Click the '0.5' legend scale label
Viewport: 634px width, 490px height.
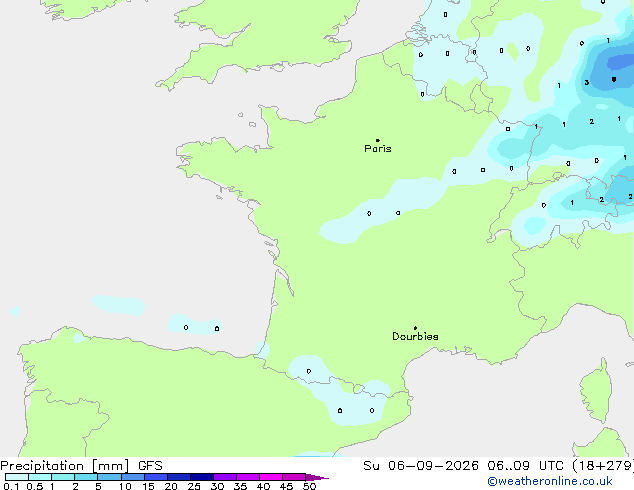click(35, 486)
